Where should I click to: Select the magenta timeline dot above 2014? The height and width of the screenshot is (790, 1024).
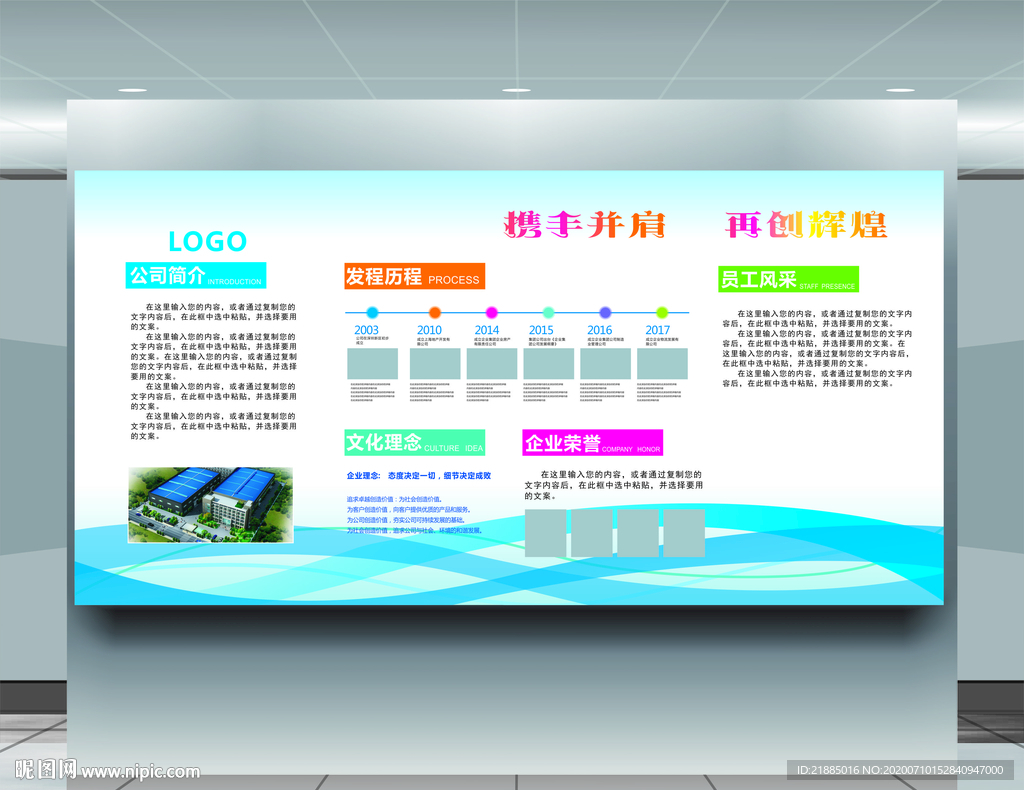(x=492, y=312)
